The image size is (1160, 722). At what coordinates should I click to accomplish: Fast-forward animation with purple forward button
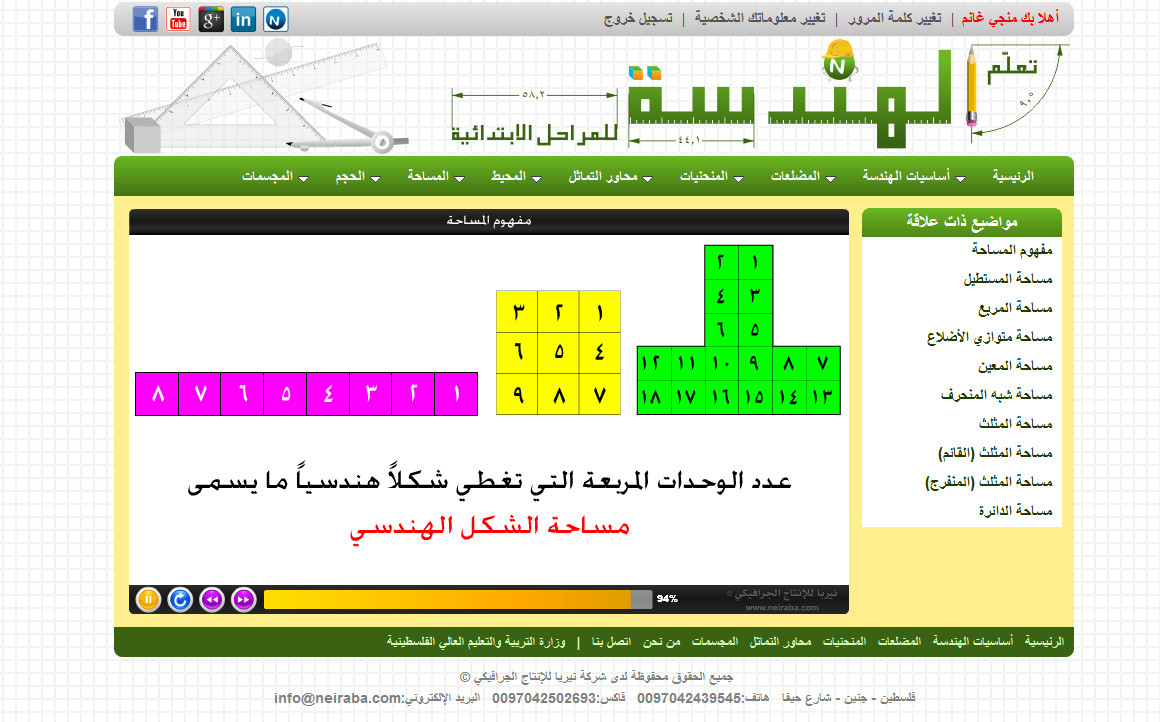(243, 599)
